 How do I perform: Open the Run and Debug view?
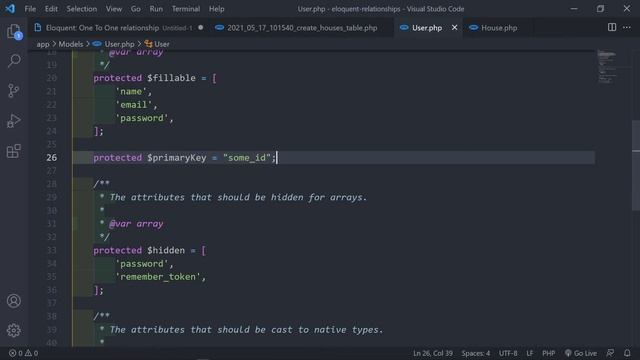14,120
